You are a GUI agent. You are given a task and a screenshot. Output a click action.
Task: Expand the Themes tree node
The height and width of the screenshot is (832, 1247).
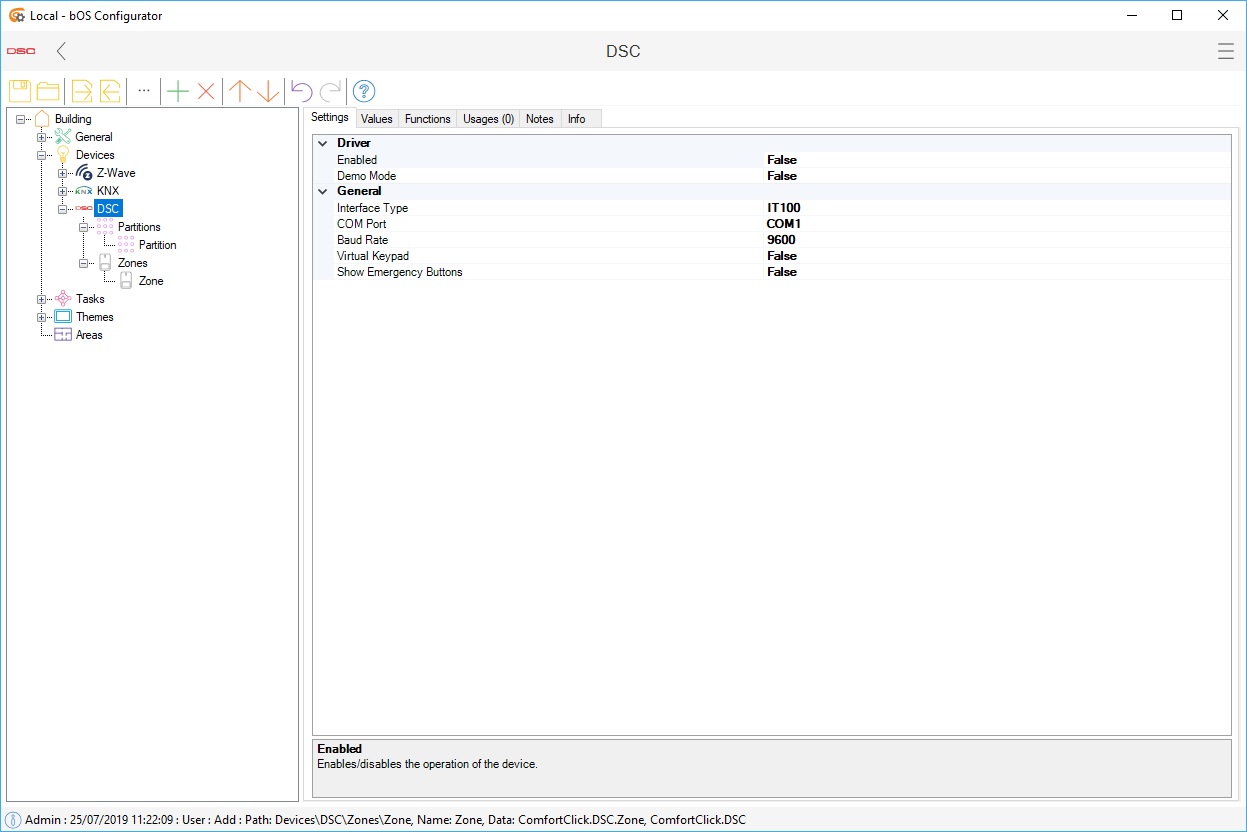click(x=42, y=317)
